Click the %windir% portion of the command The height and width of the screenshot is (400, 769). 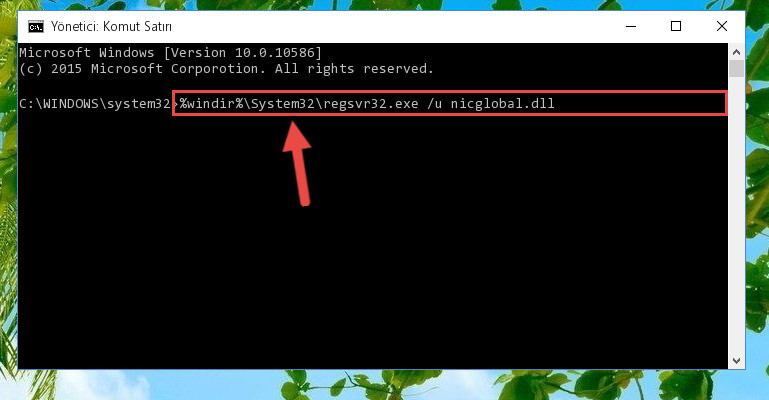tap(212, 103)
